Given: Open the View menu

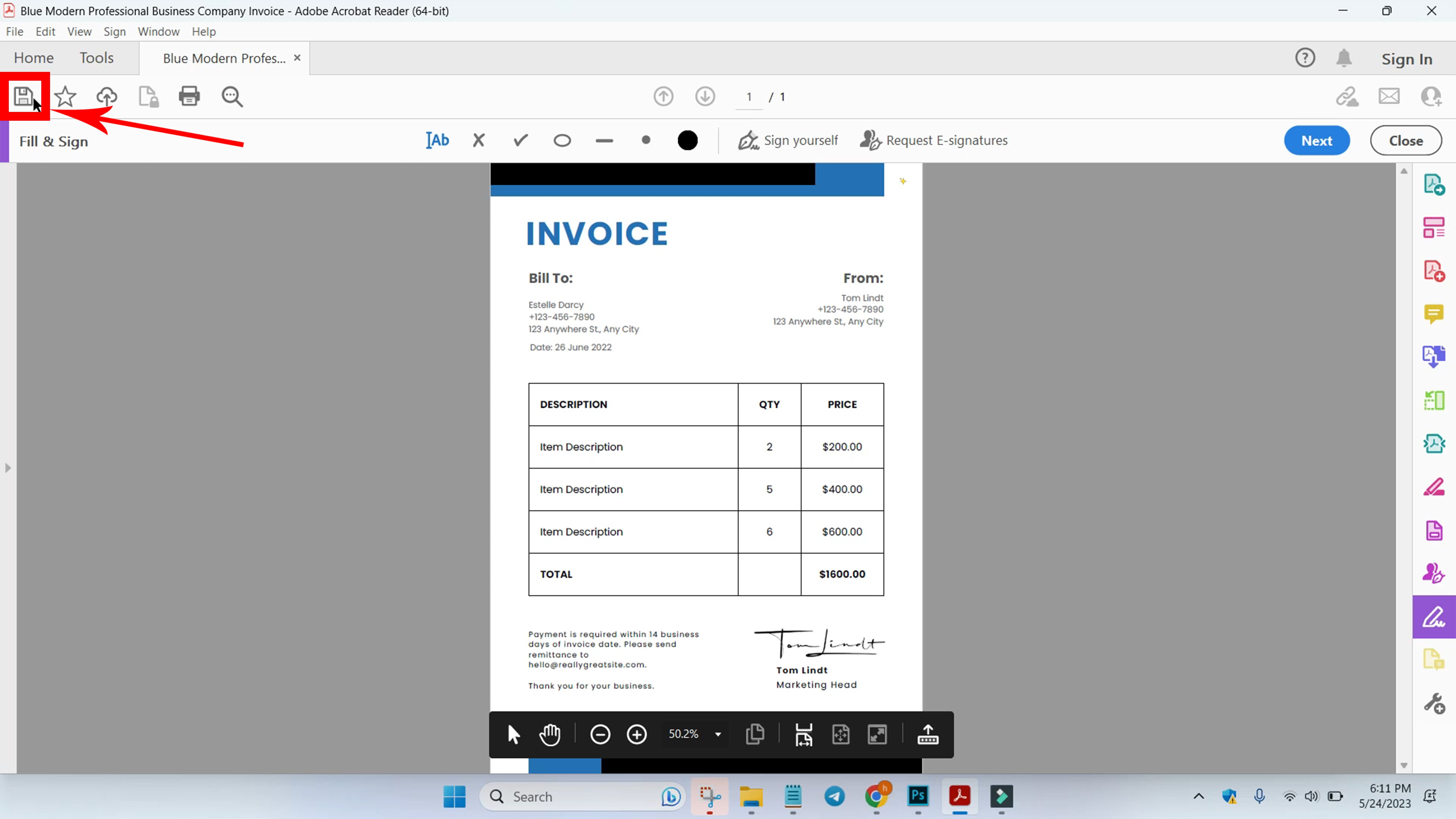Looking at the screenshot, I should (79, 32).
